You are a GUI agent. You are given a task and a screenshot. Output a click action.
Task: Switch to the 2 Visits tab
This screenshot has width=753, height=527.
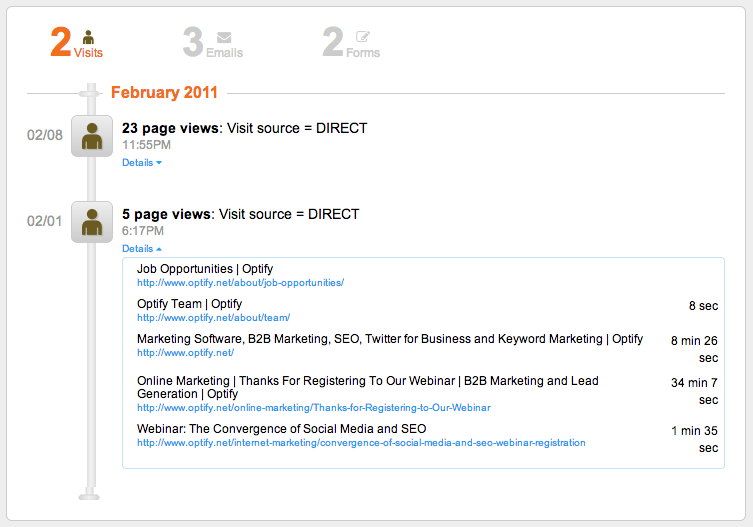click(76, 43)
